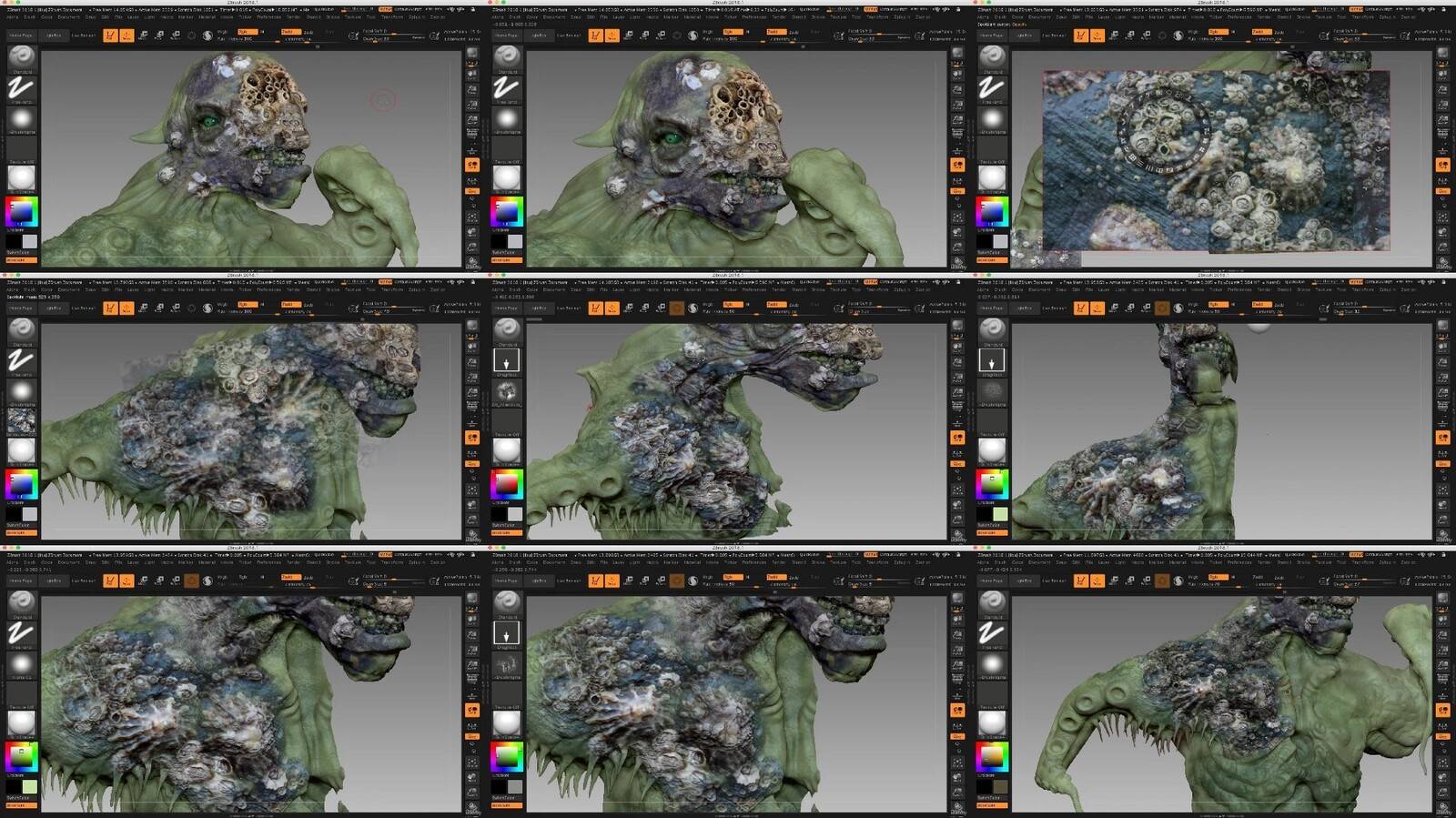This screenshot has width=1456, height=818.
Task: Click the Move mode icon in the top-right screenshot toolbar
Action: (1114, 35)
